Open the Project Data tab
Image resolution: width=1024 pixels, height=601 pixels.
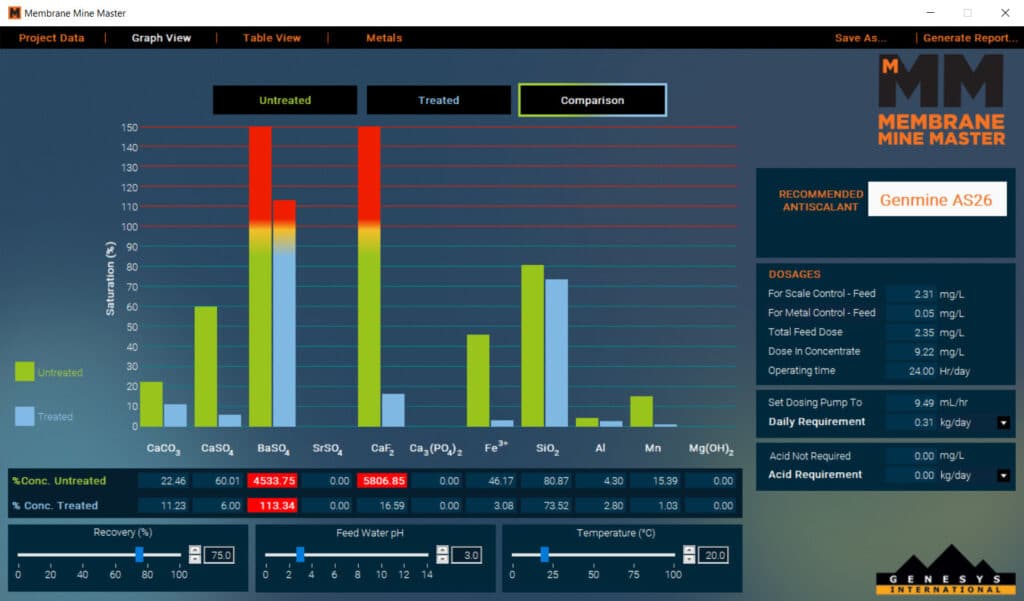coord(52,38)
